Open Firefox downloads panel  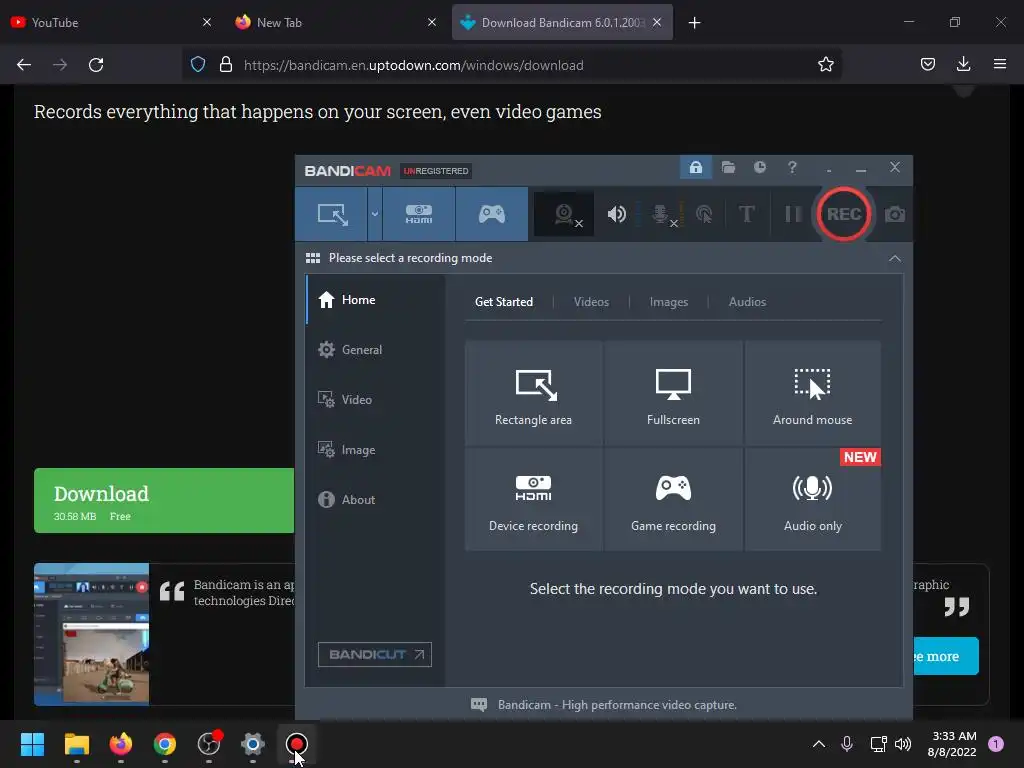click(x=963, y=64)
